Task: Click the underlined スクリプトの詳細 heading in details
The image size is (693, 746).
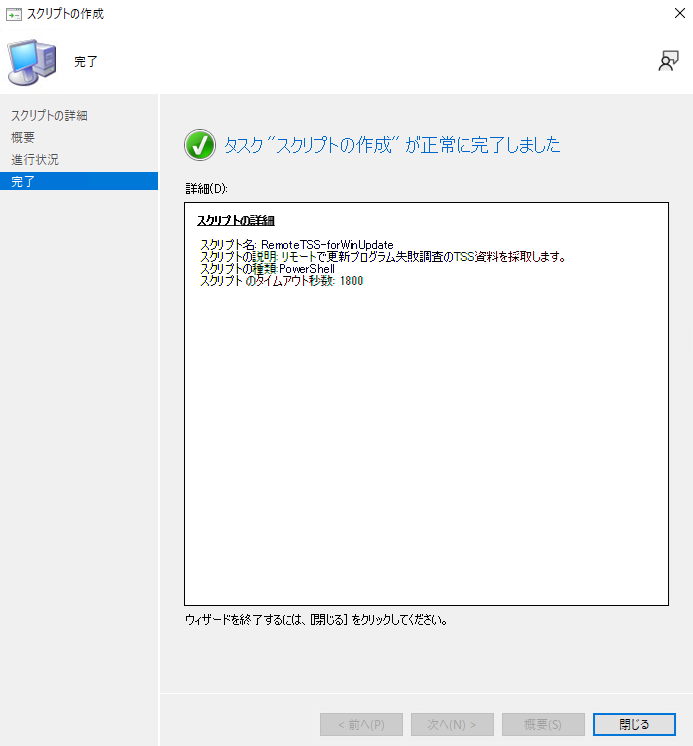Action: [236, 220]
